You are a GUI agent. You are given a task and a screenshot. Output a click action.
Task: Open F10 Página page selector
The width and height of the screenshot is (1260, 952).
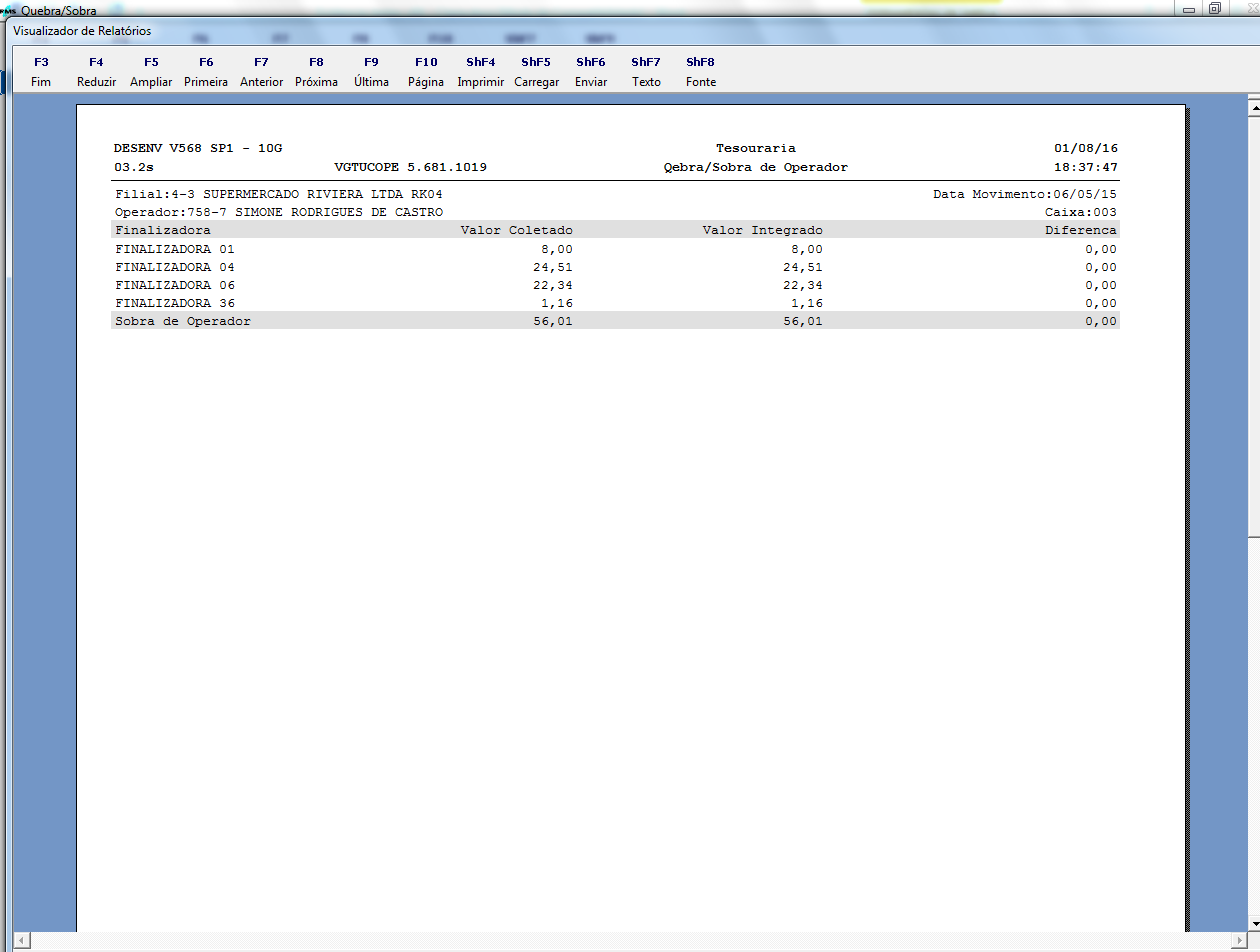(426, 72)
